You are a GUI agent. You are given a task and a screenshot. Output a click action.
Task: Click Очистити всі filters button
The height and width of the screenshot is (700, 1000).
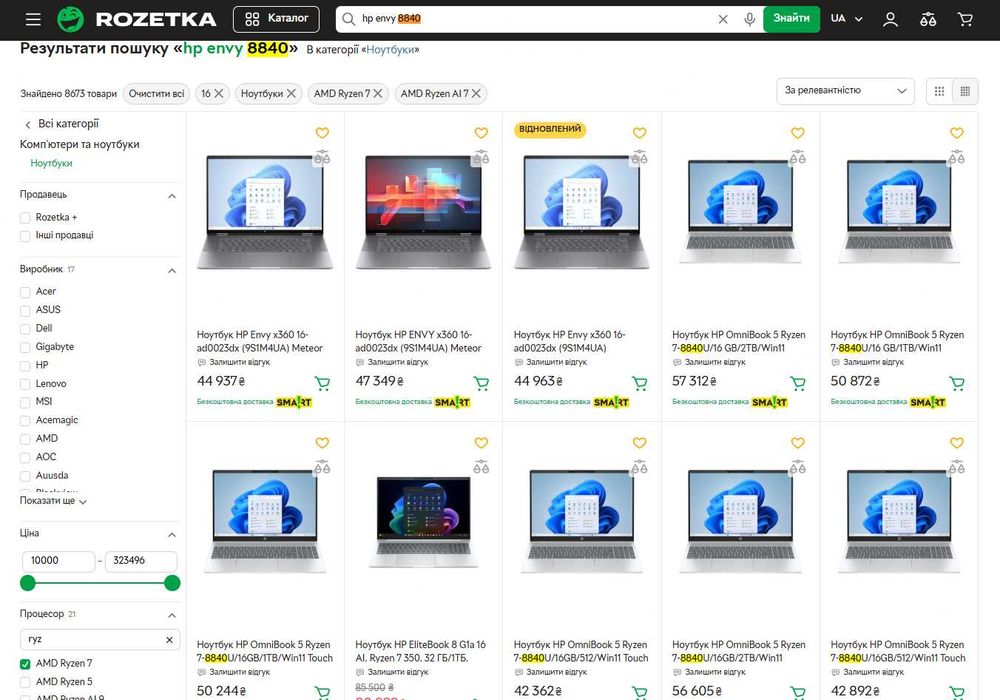pos(156,94)
